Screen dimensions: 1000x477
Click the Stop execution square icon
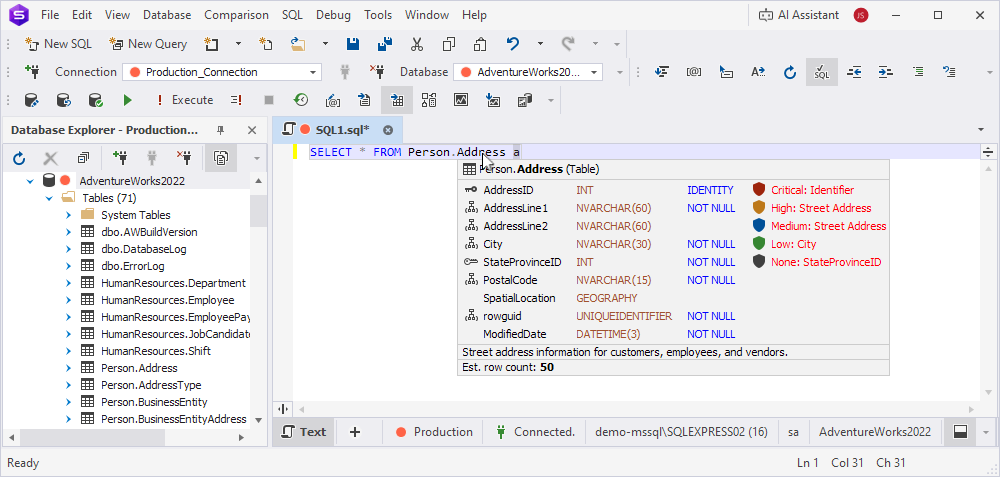(268, 100)
